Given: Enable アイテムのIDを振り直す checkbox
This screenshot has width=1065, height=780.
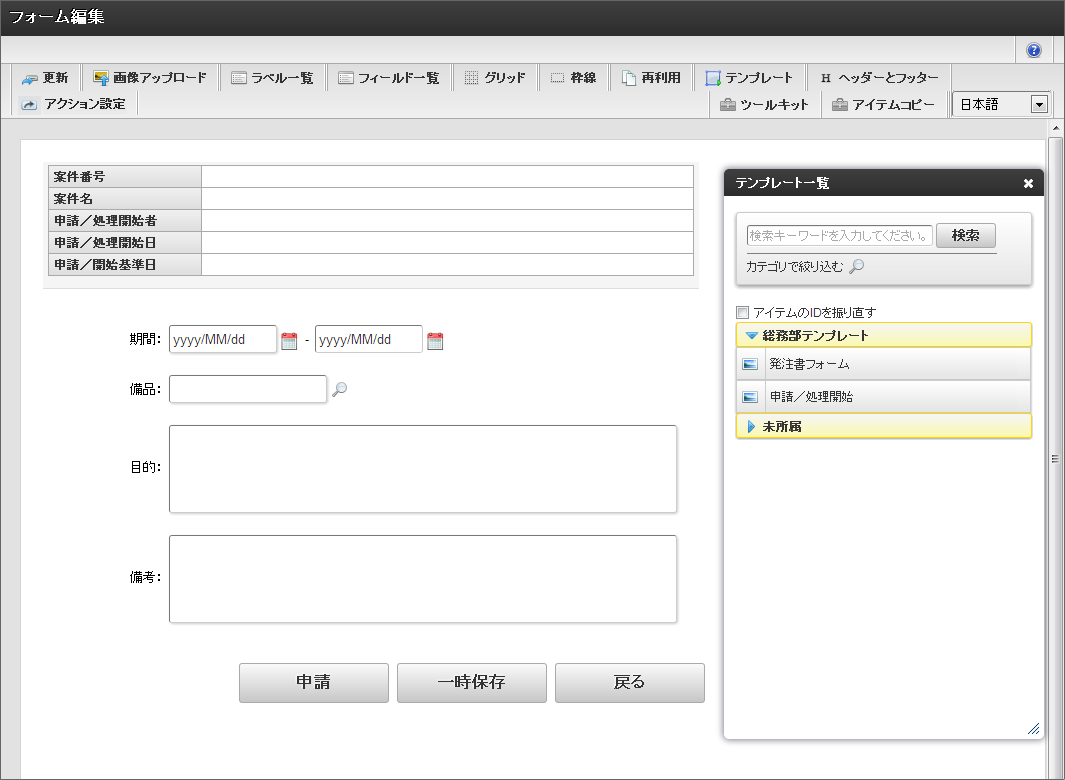Looking at the screenshot, I should click(x=742, y=312).
